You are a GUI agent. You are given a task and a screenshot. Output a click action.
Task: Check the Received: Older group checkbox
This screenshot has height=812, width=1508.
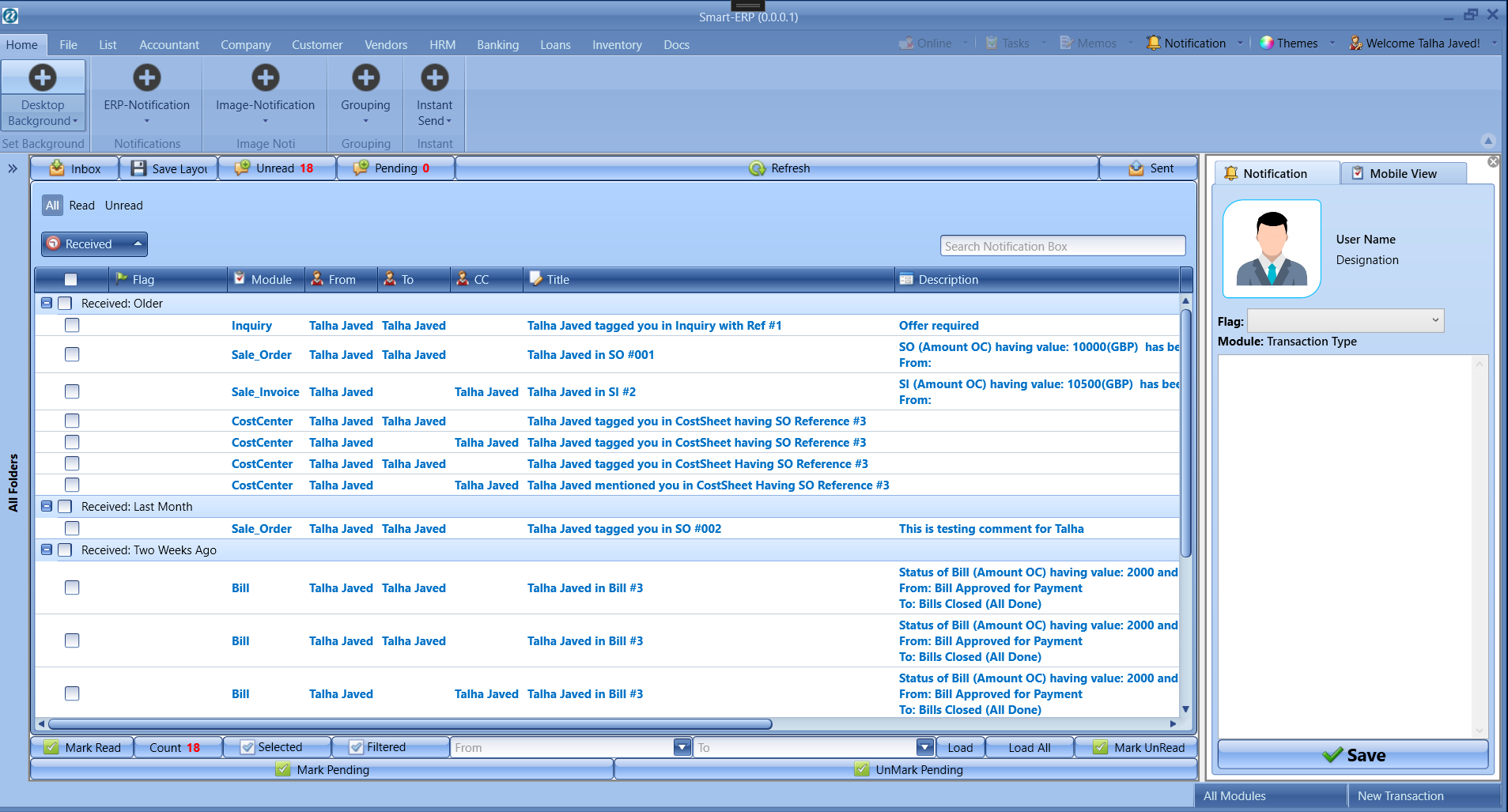(65, 304)
